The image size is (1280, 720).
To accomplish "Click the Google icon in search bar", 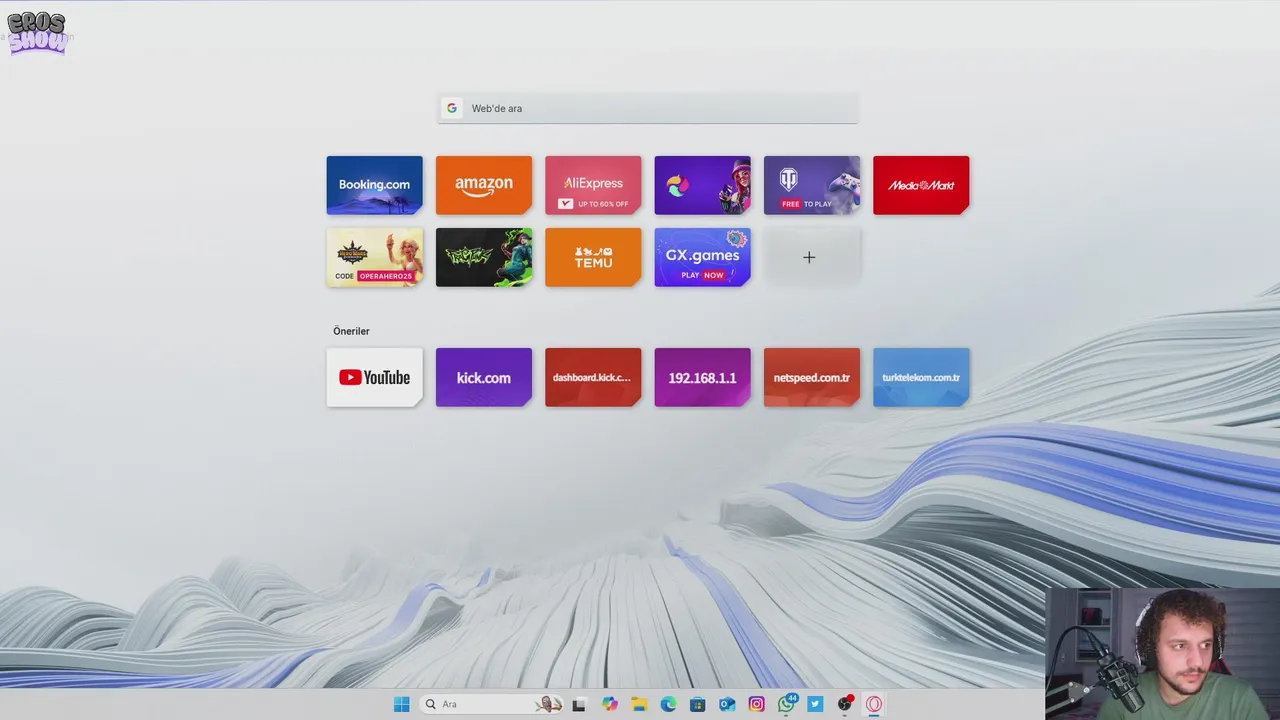I will 452,108.
